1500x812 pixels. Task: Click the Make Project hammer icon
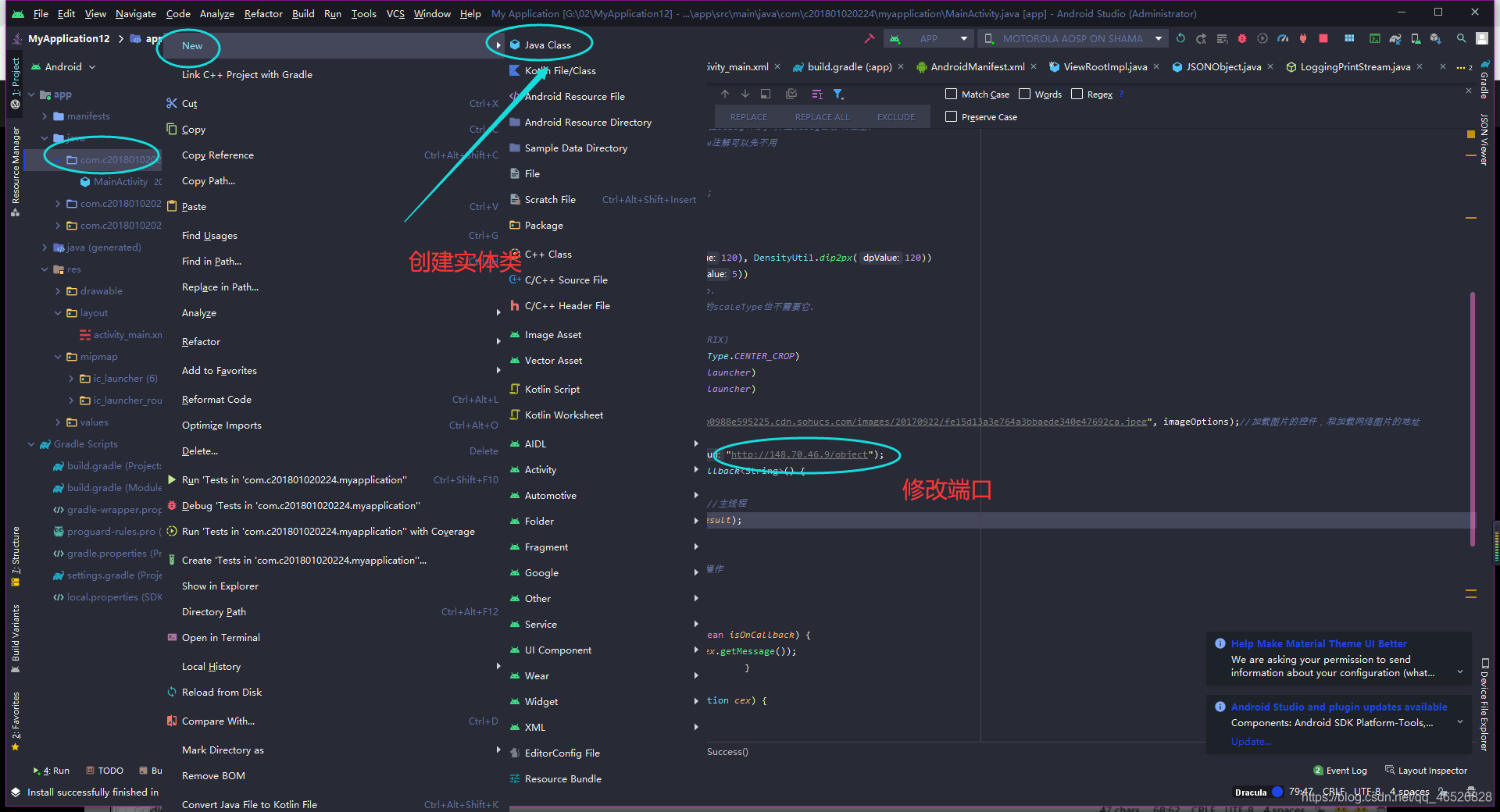[x=870, y=38]
